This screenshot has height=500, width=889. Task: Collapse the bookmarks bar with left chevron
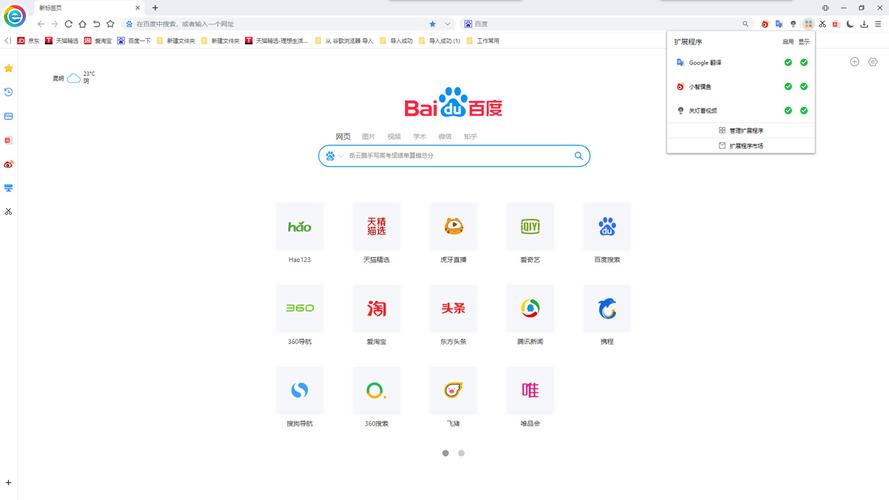7,41
